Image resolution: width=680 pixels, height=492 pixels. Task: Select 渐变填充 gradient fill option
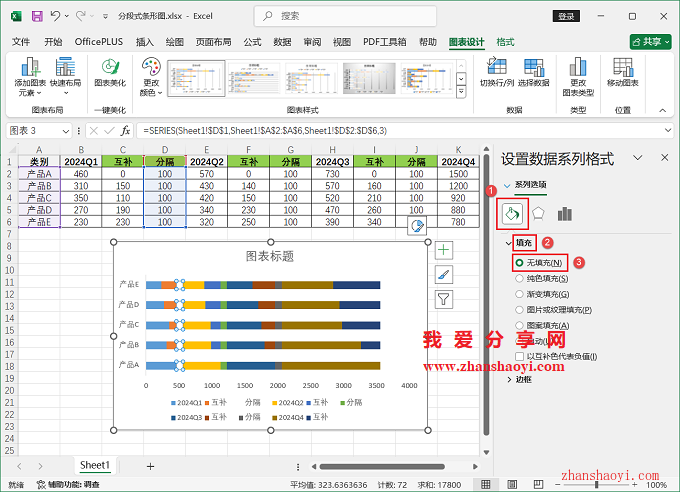click(x=520, y=294)
